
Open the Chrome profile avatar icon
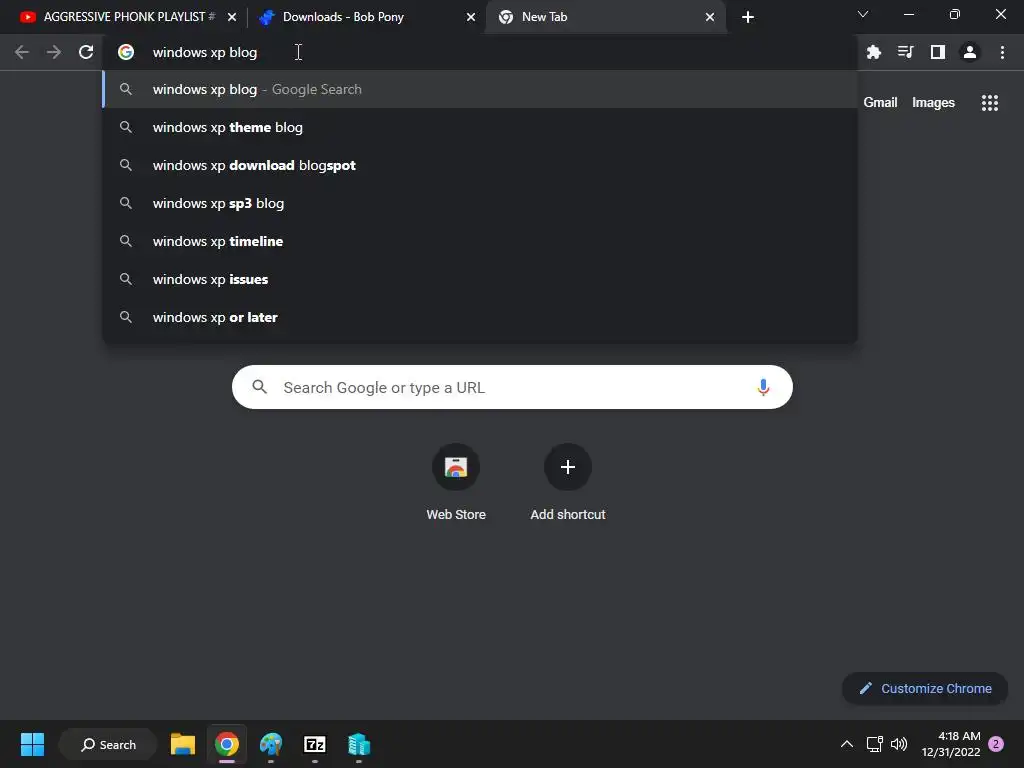[x=970, y=52]
